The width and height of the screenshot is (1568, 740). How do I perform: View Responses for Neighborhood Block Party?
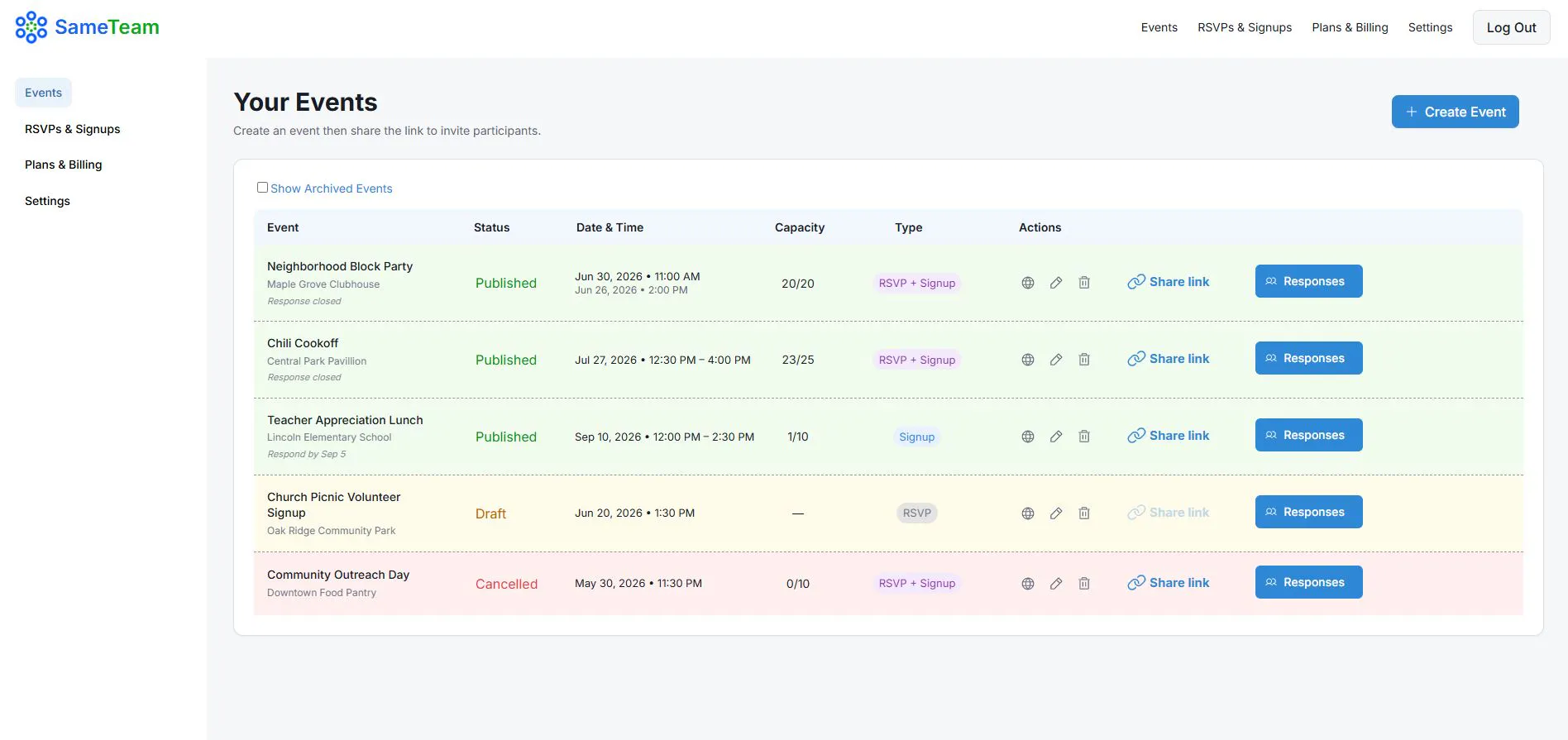[x=1308, y=281]
